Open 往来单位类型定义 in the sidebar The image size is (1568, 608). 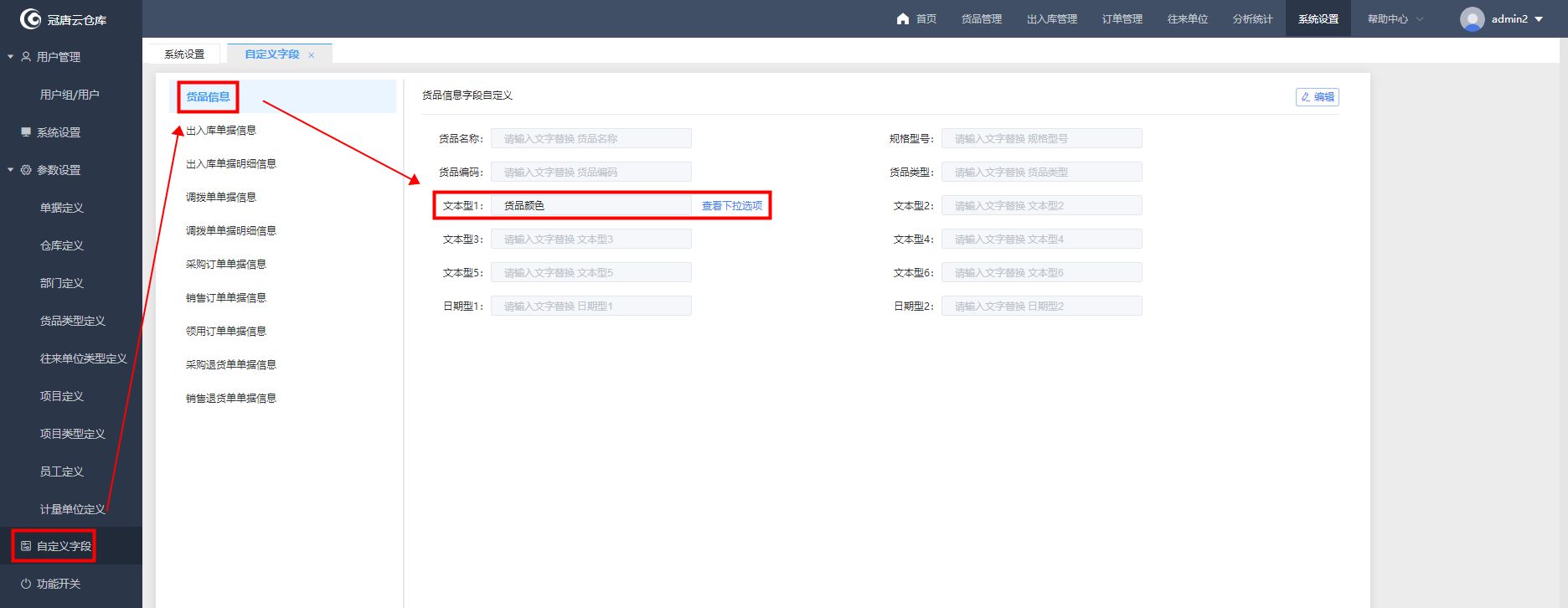click(x=84, y=358)
